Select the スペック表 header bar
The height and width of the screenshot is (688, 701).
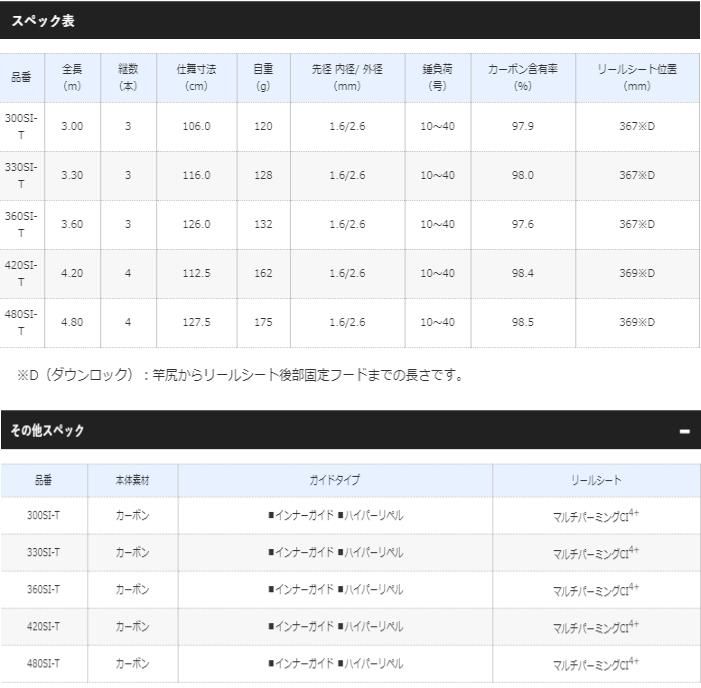[350, 20]
